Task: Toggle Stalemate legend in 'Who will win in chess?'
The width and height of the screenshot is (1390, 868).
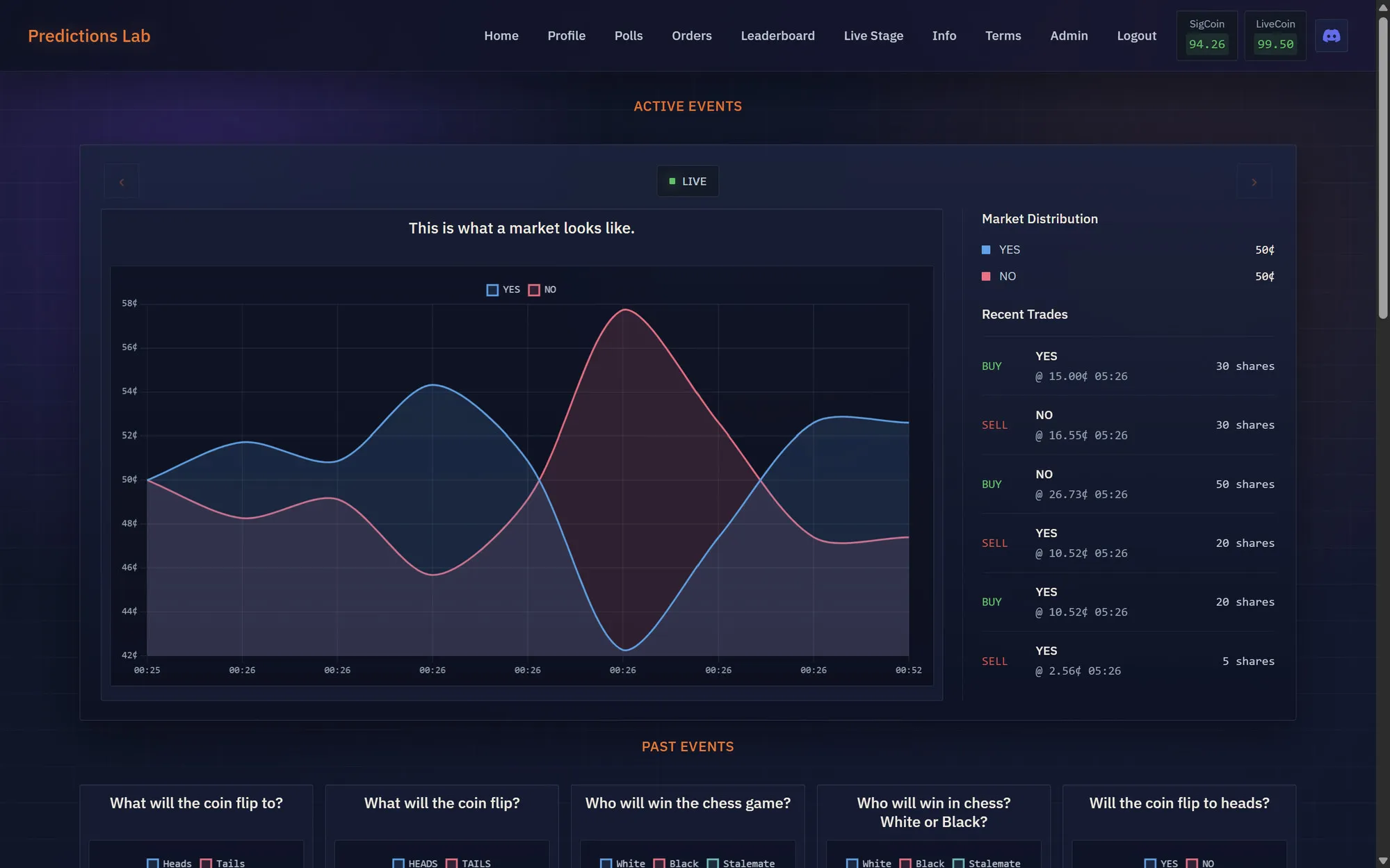Action: (987, 863)
